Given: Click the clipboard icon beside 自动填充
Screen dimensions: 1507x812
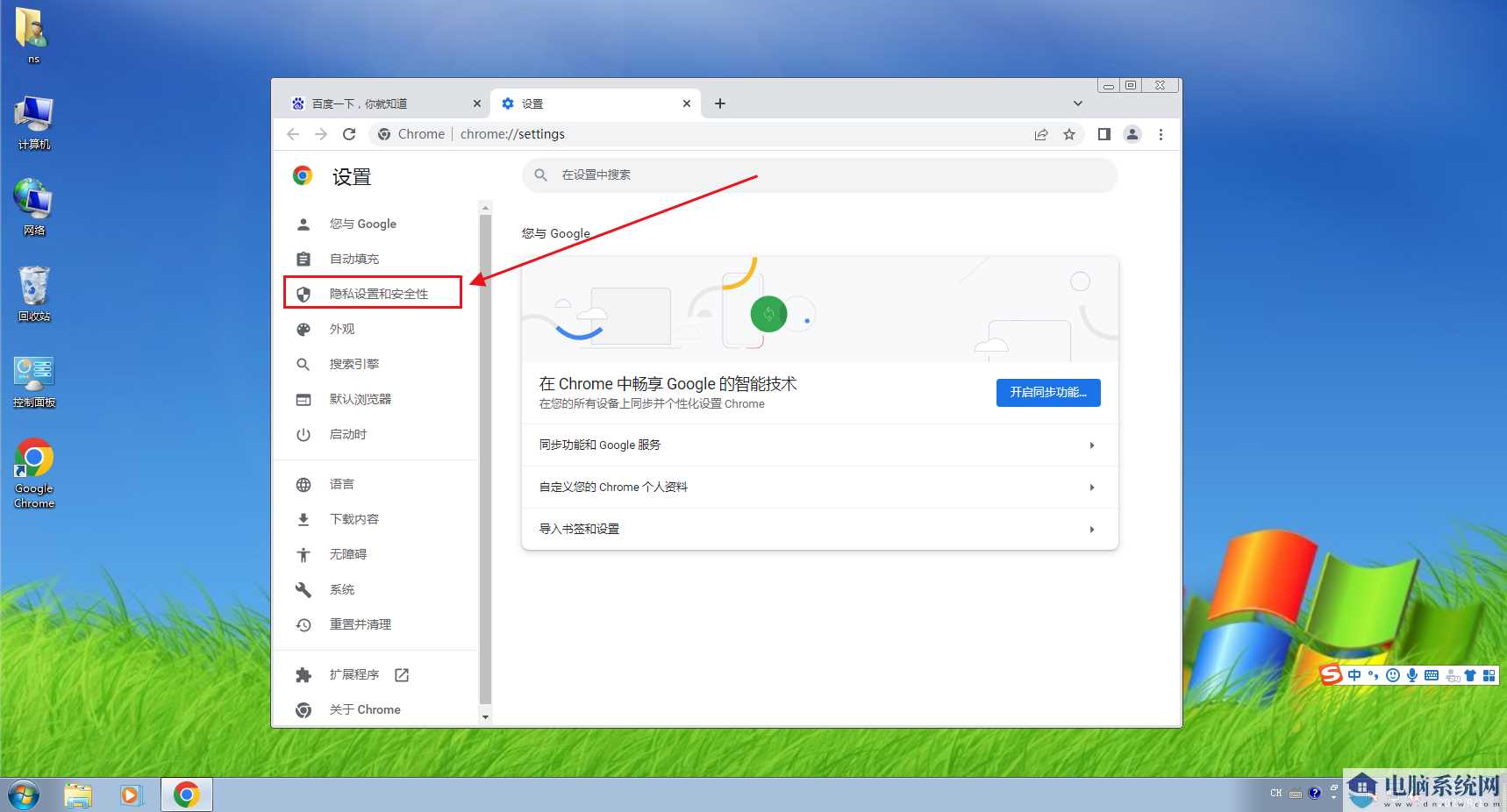Looking at the screenshot, I should (x=304, y=259).
